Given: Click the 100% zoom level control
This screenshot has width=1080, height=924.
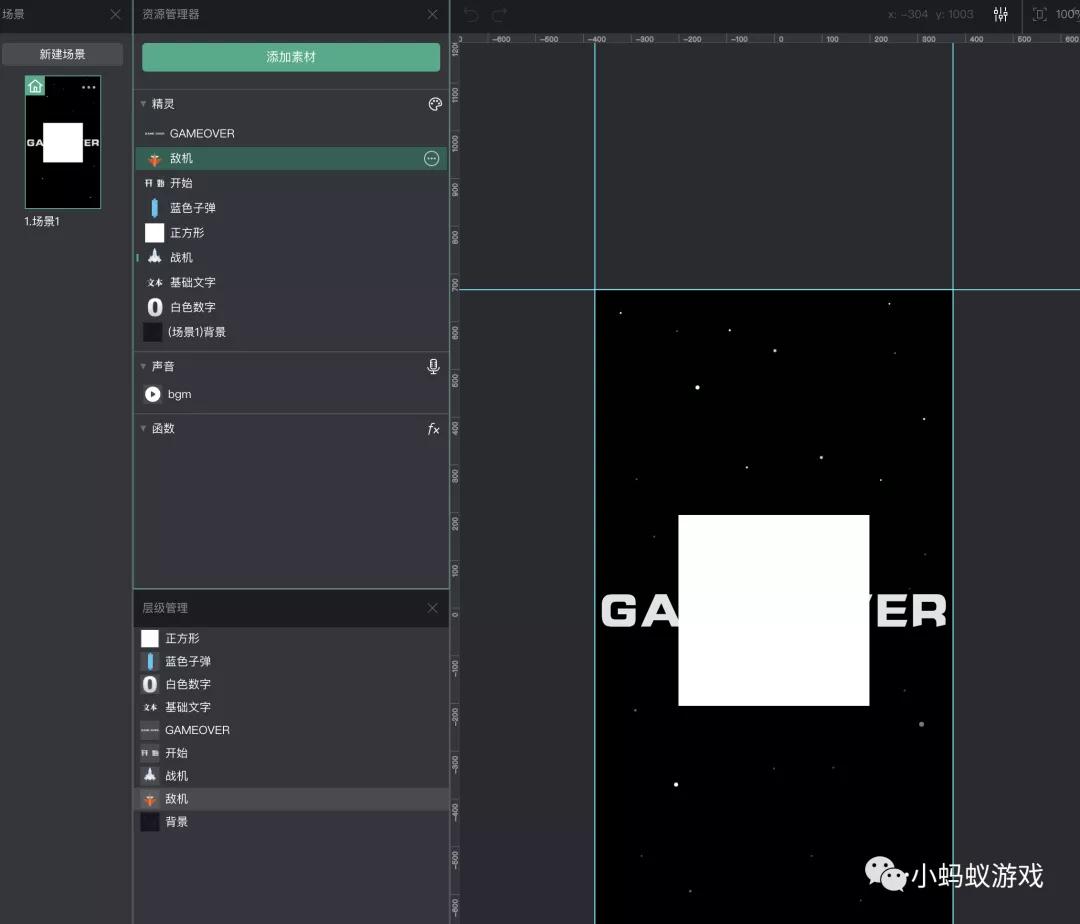Looking at the screenshot, I should tap(1066, 14).
